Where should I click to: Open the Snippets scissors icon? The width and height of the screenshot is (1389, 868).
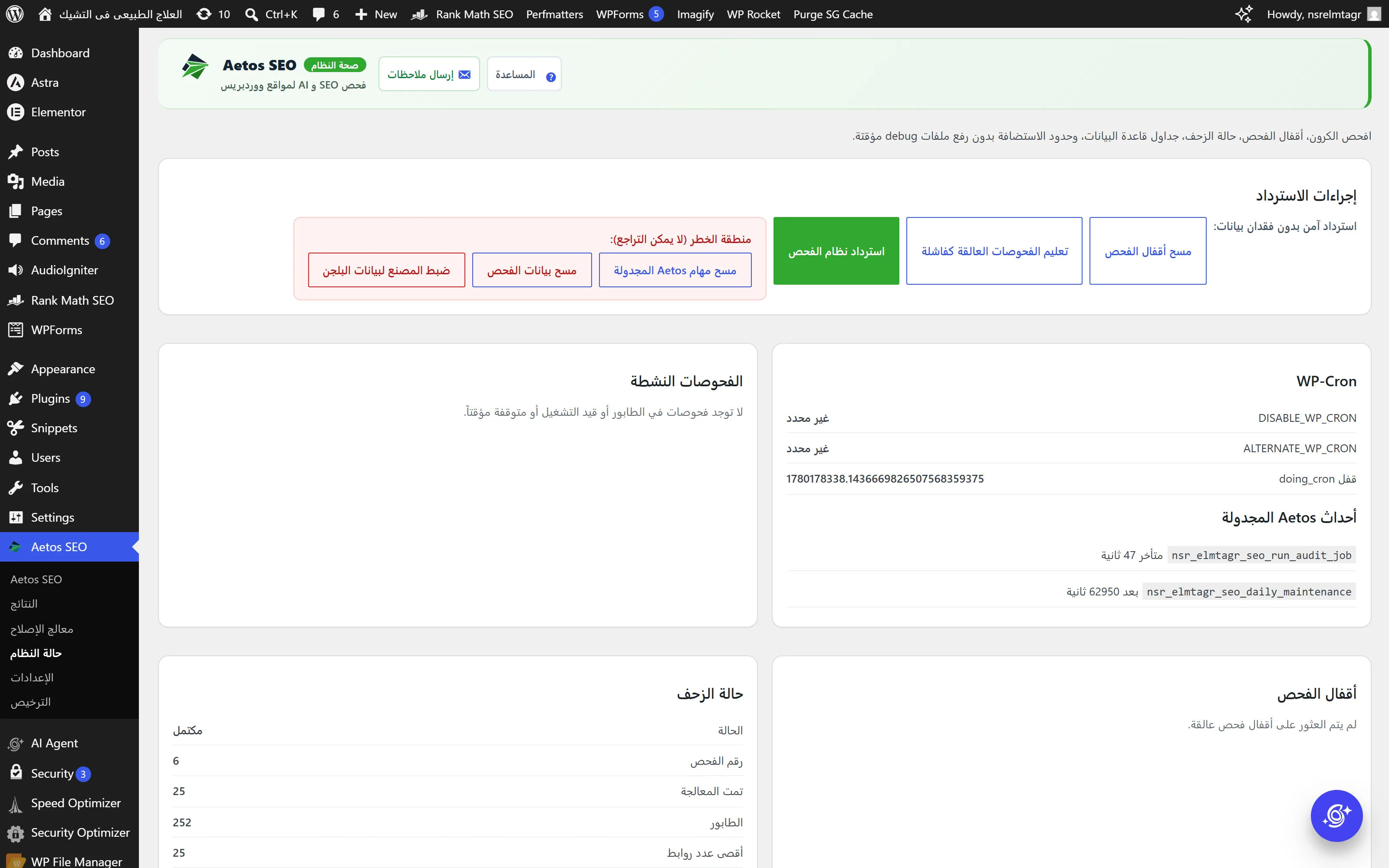coord(16,427)
